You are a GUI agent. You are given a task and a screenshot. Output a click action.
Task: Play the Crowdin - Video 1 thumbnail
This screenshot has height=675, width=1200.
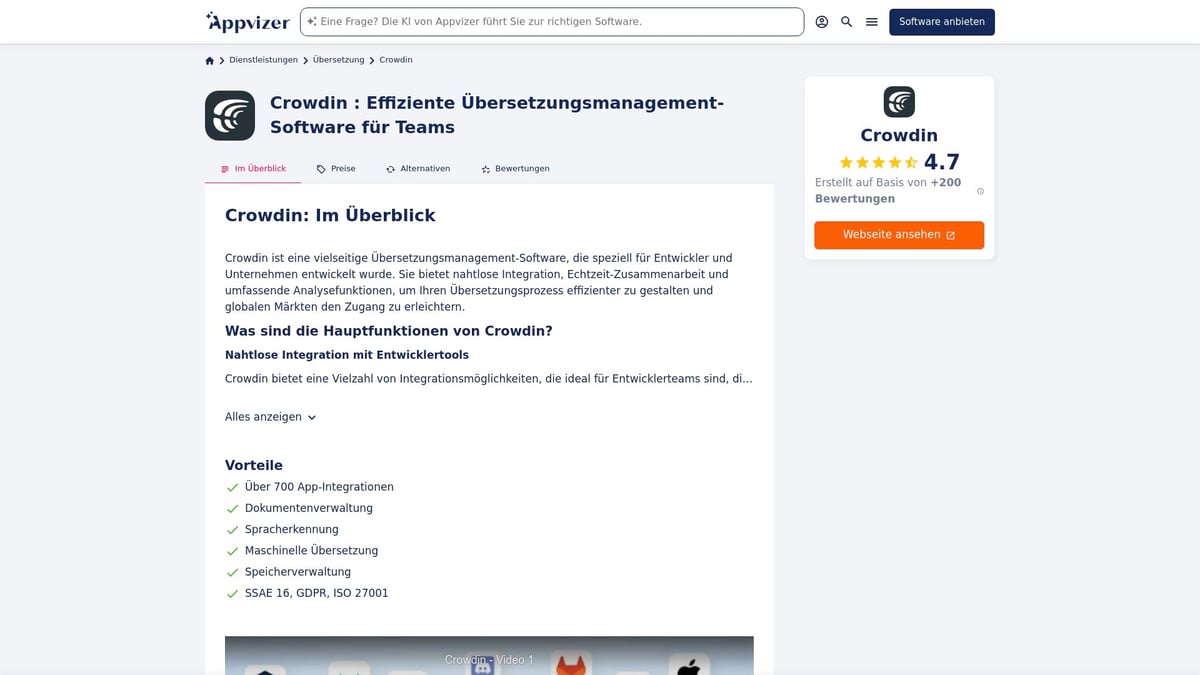pos(489,656)
